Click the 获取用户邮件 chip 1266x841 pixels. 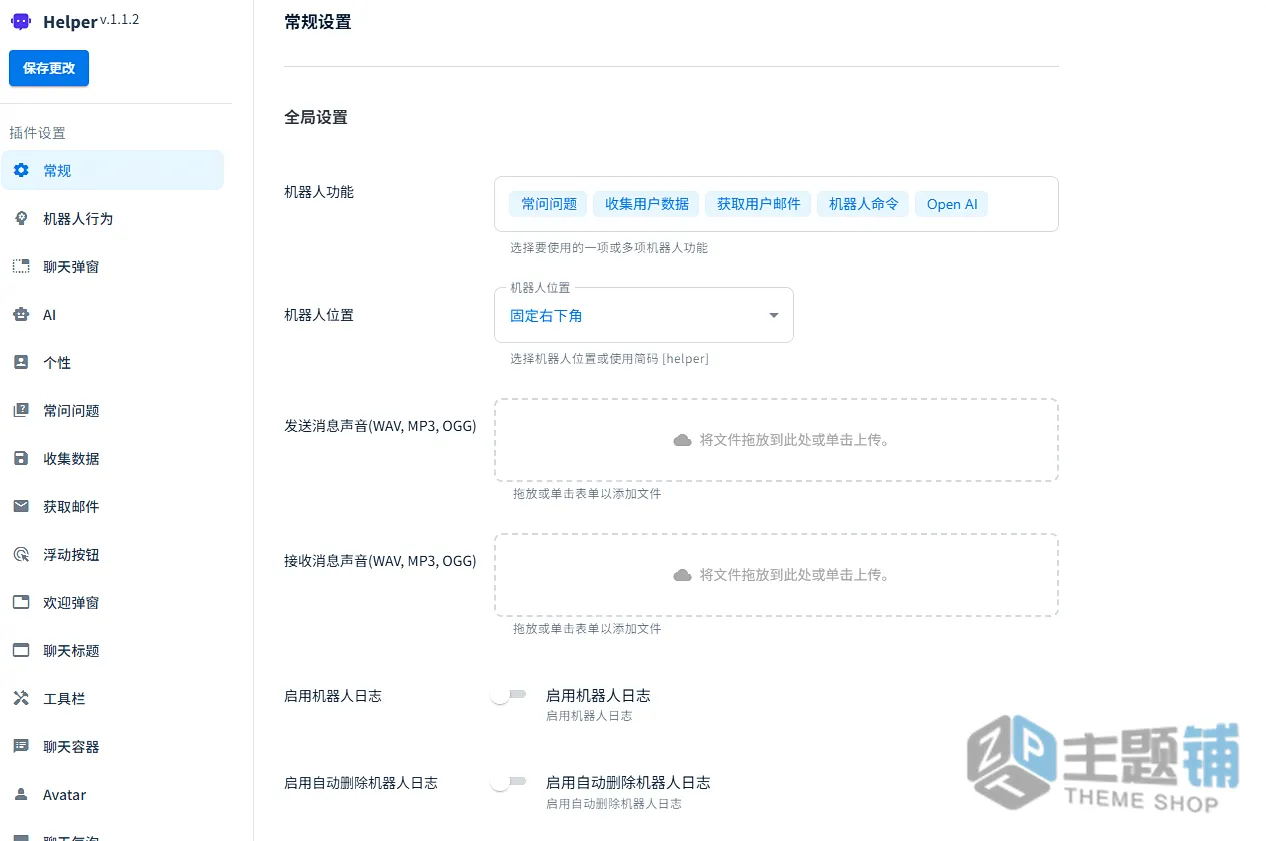pos(759,204)
